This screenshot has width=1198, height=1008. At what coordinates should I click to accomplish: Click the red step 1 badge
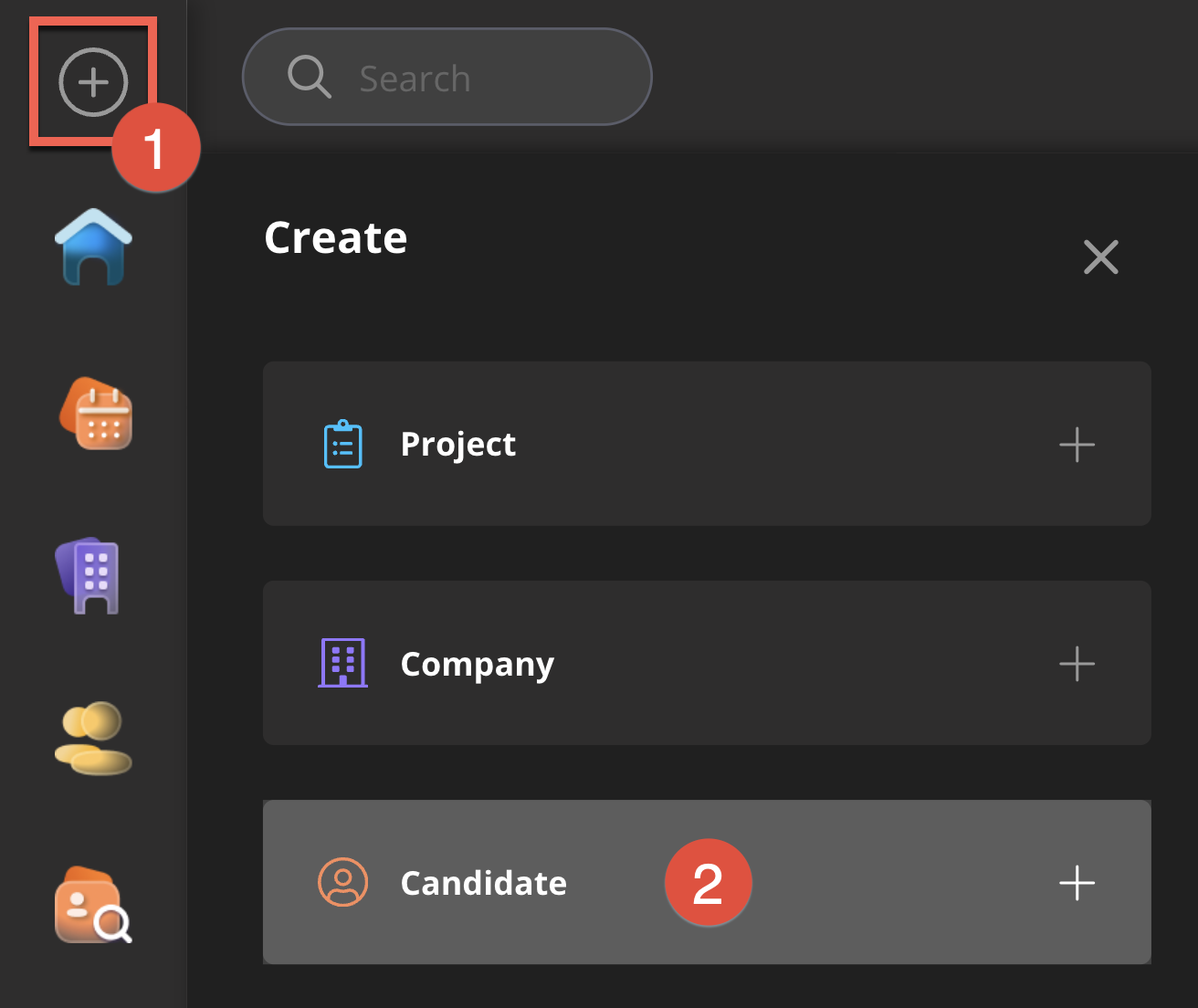(x=155, y=148)
